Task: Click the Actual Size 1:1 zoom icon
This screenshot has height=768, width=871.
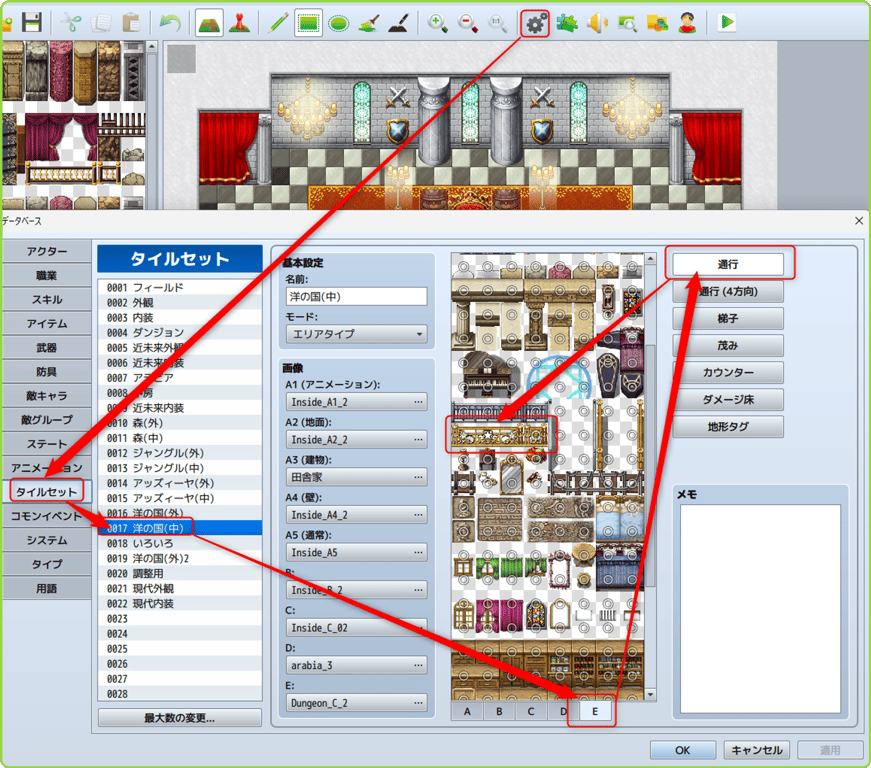Action: click(497, 23)
